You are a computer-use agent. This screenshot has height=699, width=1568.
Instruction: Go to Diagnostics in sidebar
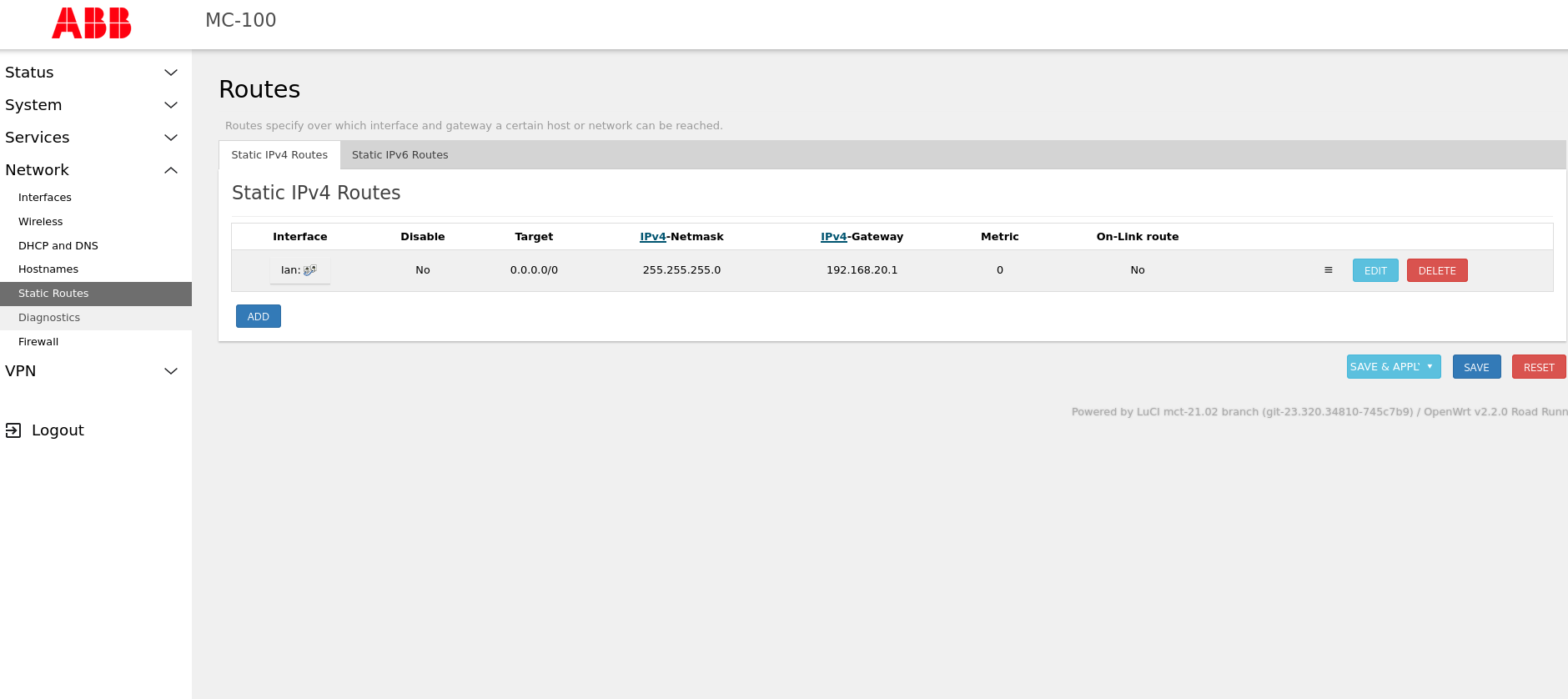(x=49, y=318)
